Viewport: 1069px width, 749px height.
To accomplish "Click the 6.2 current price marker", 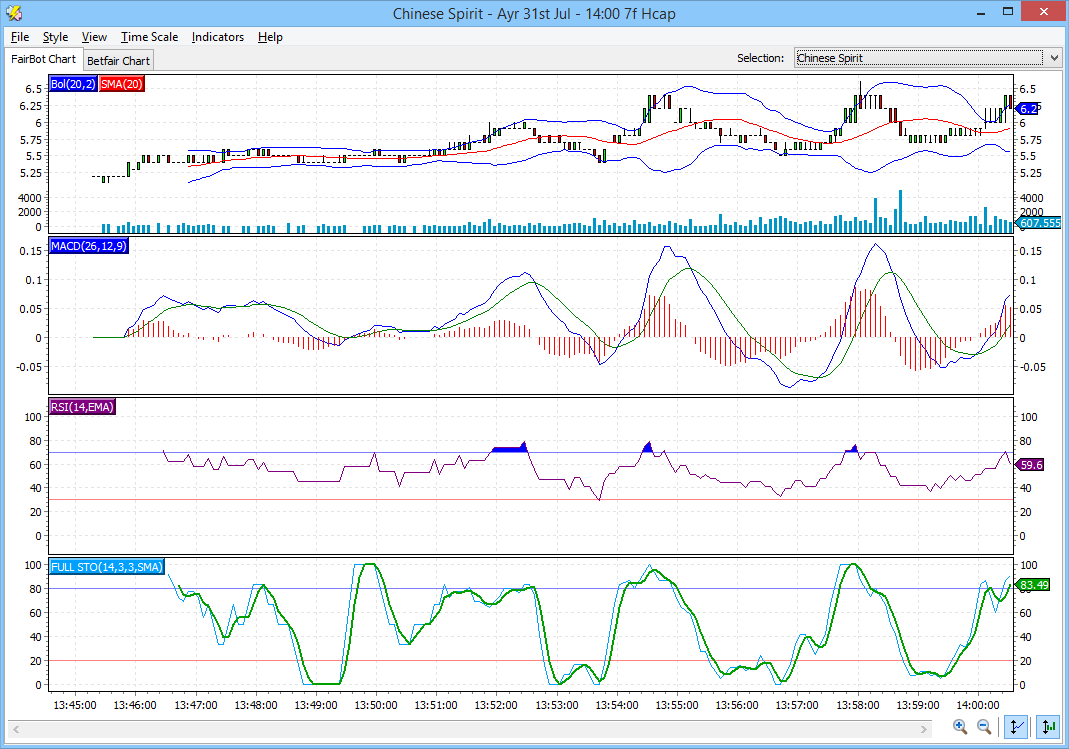I will point(1029,108).
